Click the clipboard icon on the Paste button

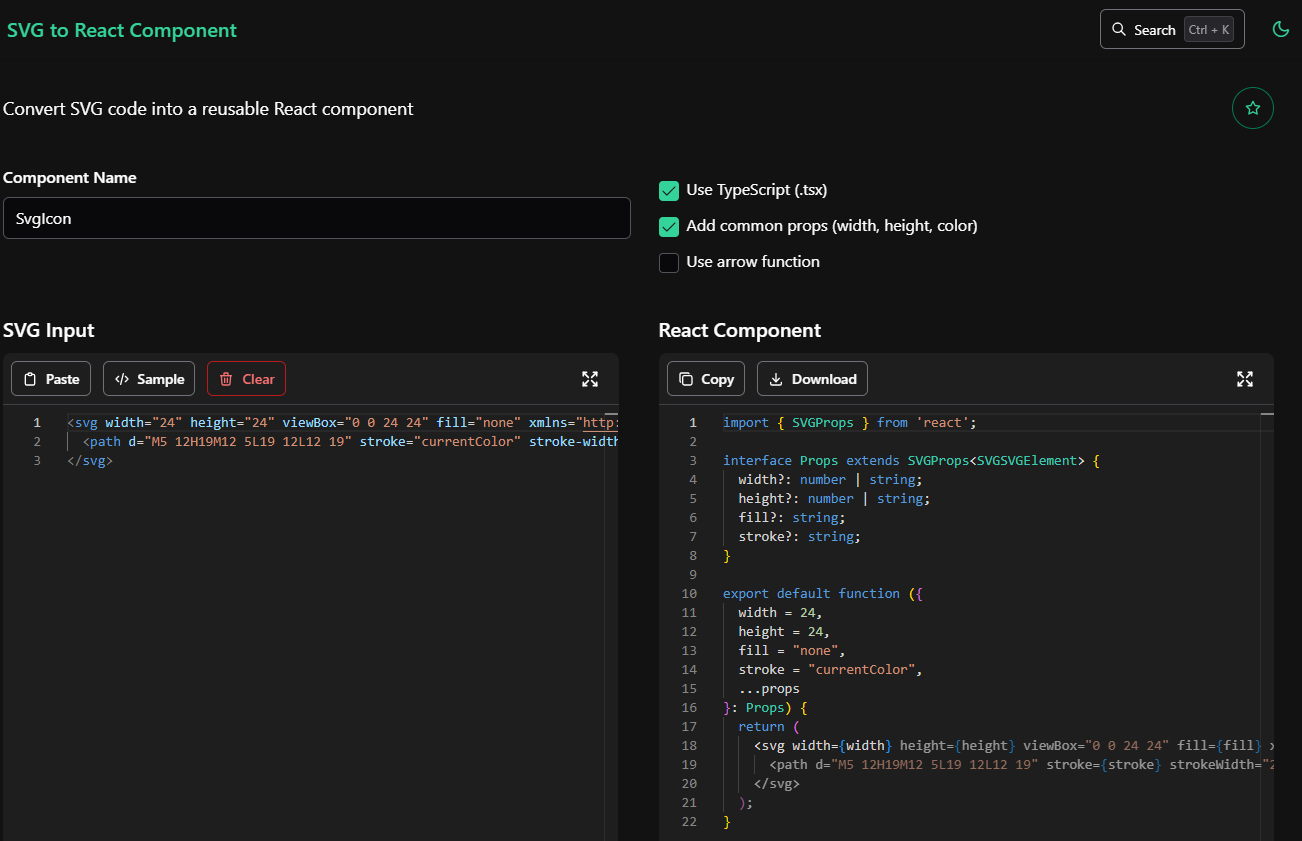[30, 378]
